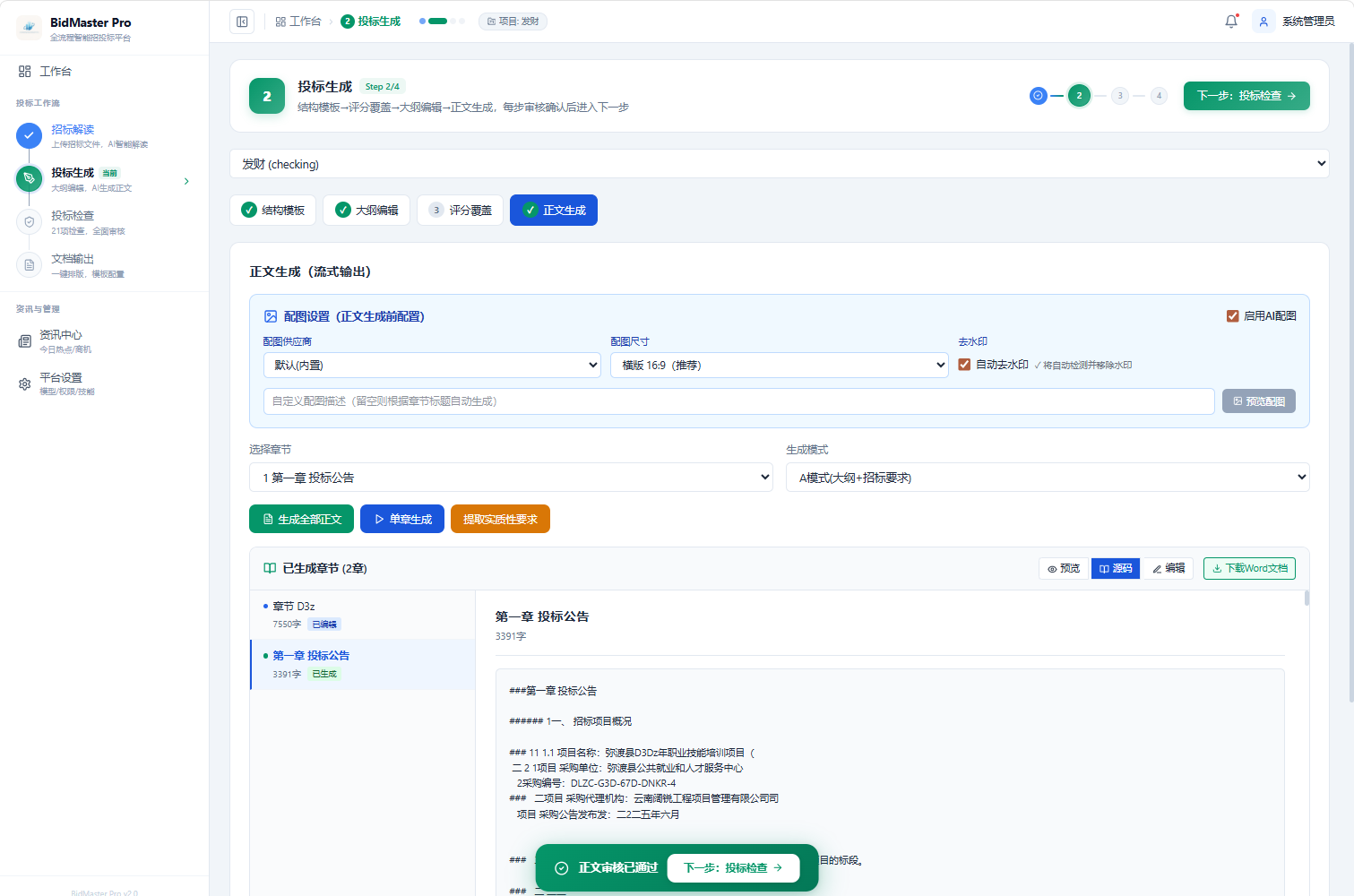Click the 招标解读 checkmark step icon

coord(29,136)
